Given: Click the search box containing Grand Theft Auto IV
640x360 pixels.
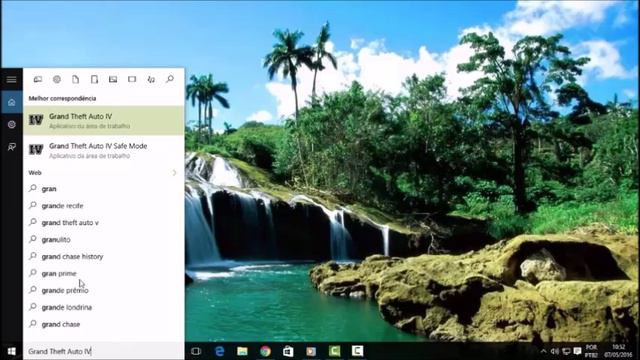Looking at the screenshot, I should (104, 351).
